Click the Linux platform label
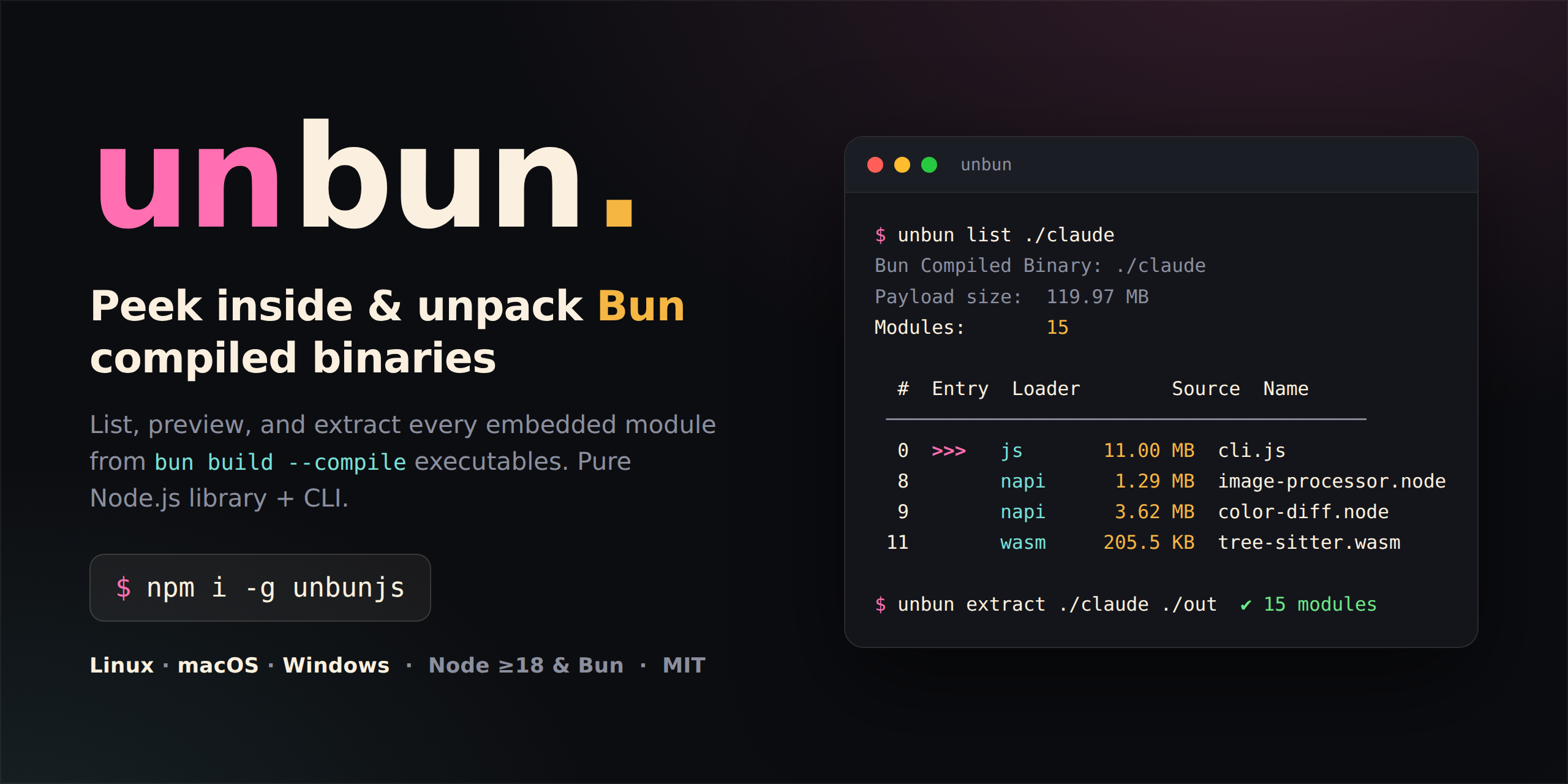Viewport: 1568px width, 784px height. (122, 665)
